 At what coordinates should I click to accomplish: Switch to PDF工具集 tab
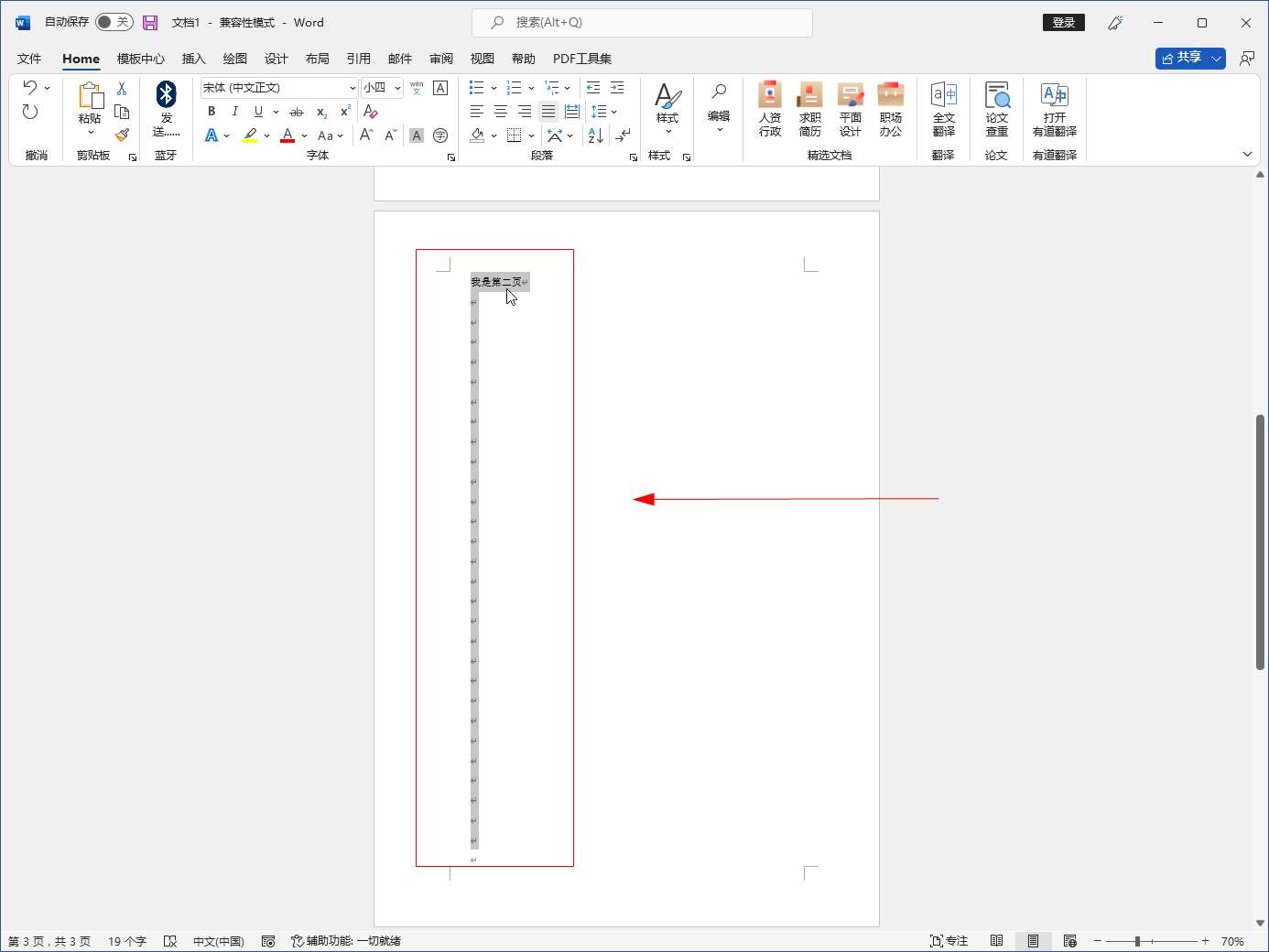point(581,59)
